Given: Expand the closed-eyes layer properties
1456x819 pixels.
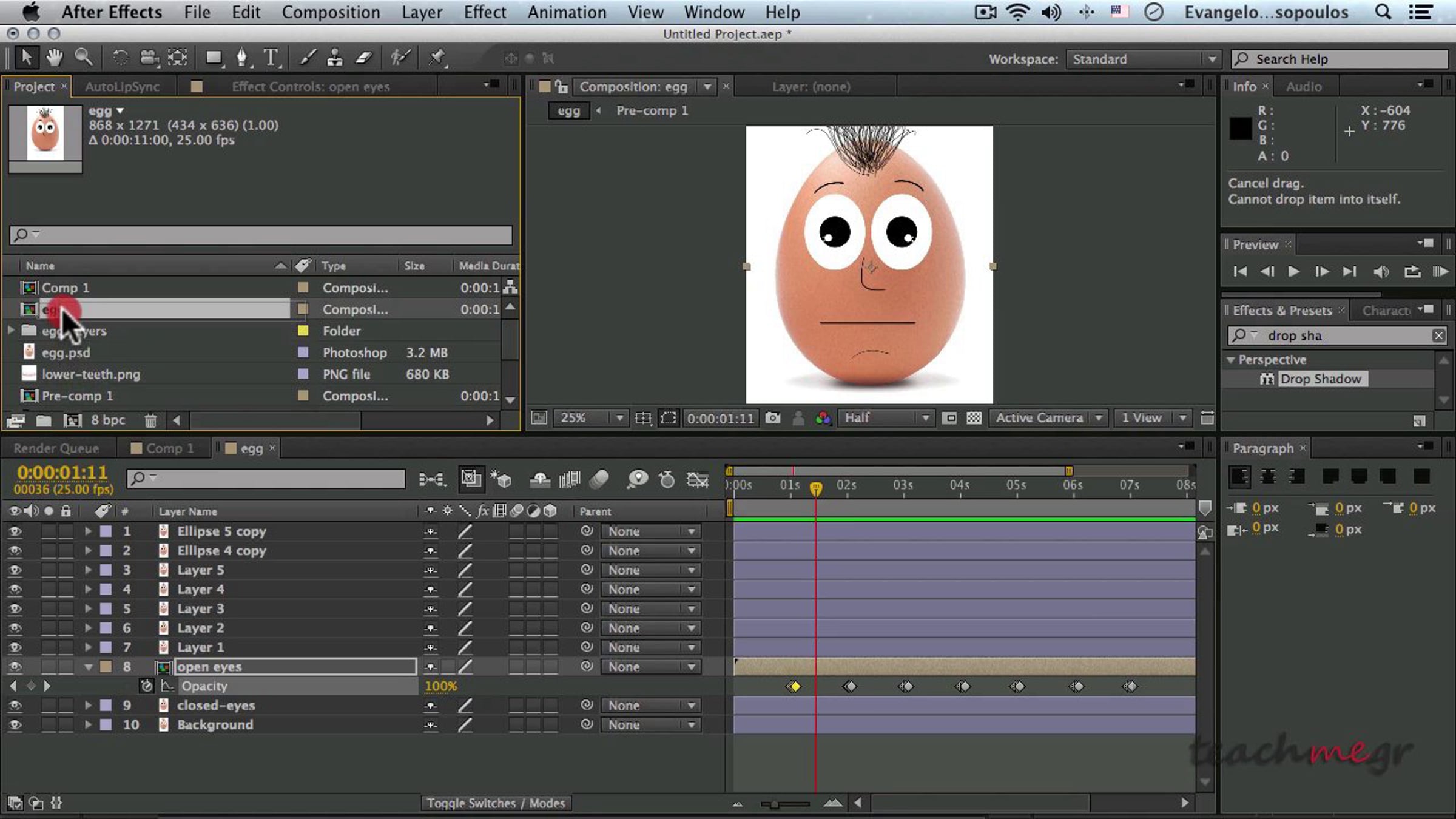Looking at the screenshot, I should tap(88, 705).
